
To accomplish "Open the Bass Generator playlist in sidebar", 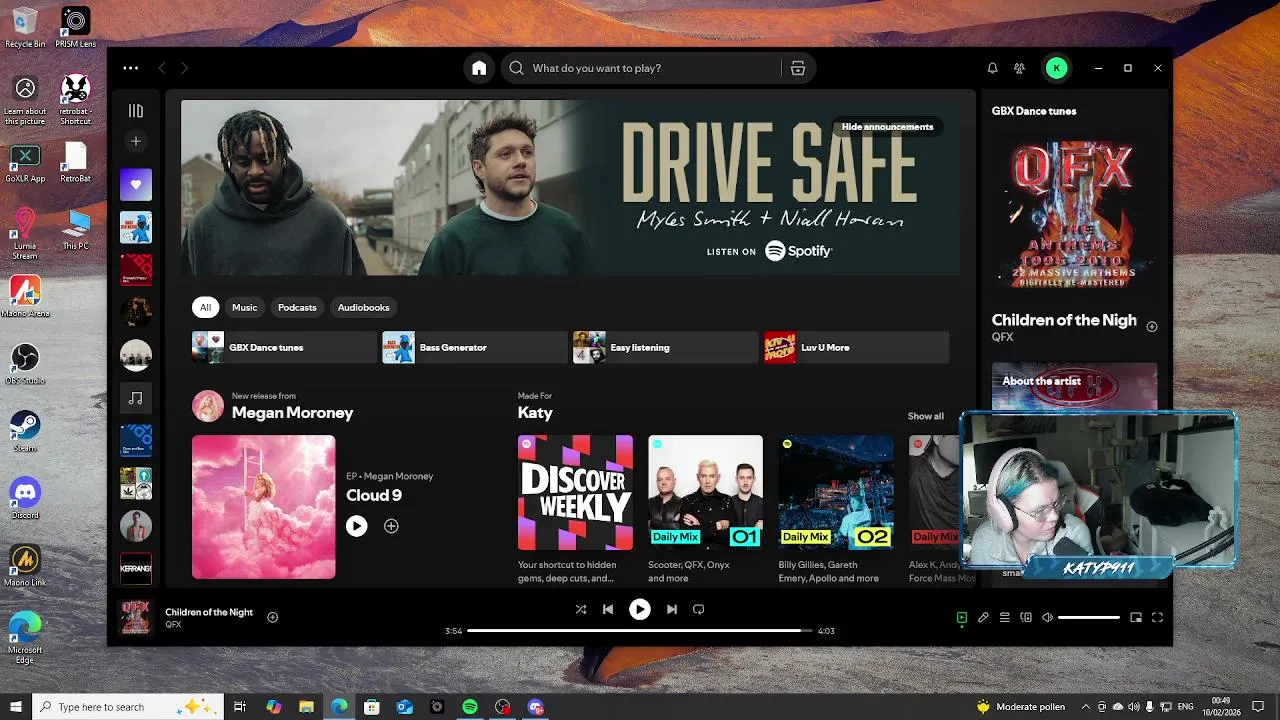I will tap(136, 227).
